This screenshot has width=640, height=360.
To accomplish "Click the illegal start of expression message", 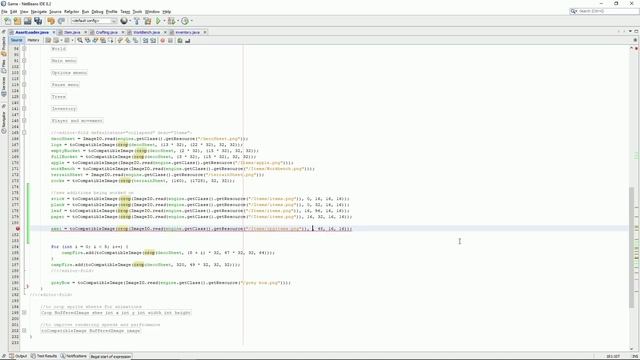I will tap(111, 356).
